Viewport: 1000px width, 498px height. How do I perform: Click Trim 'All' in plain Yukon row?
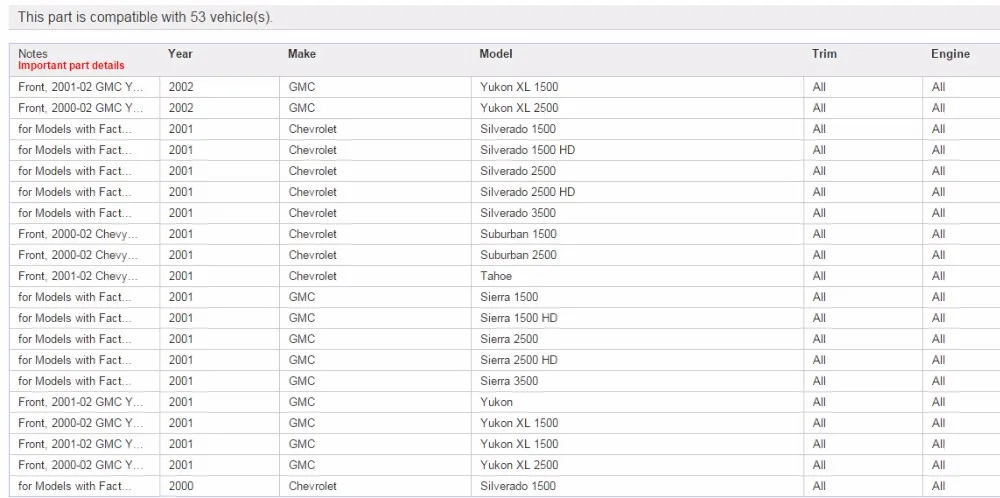[x=819, y=402]
